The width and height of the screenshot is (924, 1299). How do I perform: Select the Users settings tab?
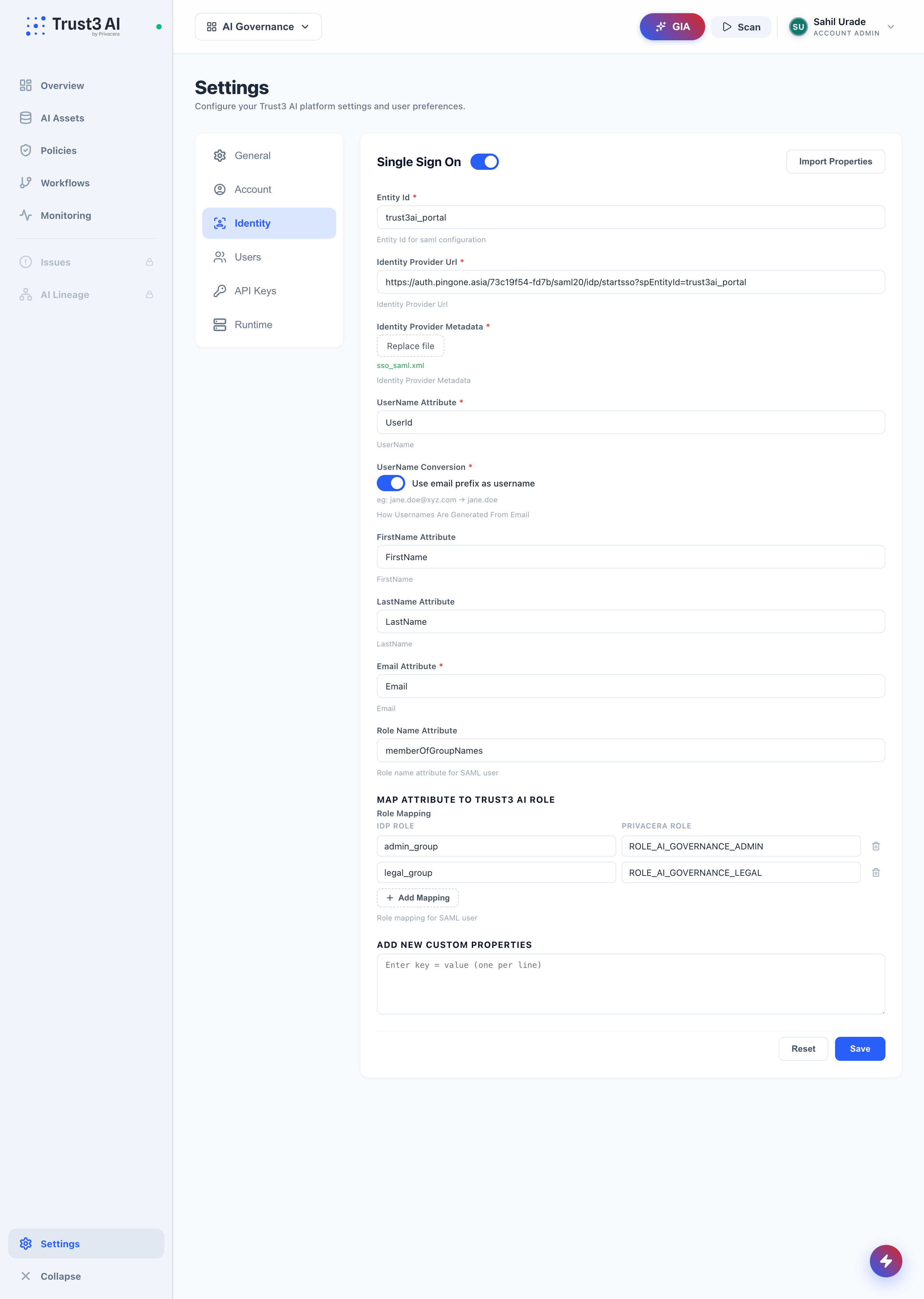pyautogui.click(x=269, y=257)
